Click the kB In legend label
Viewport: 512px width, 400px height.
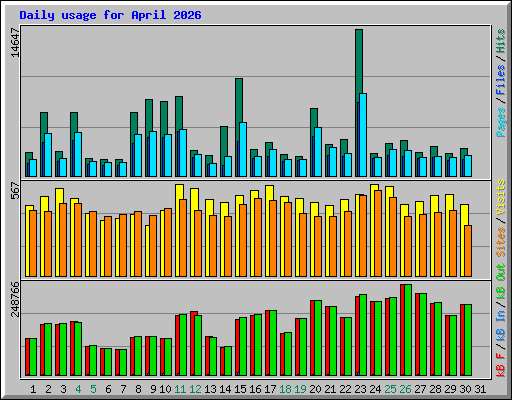click(x=501, y=325)
